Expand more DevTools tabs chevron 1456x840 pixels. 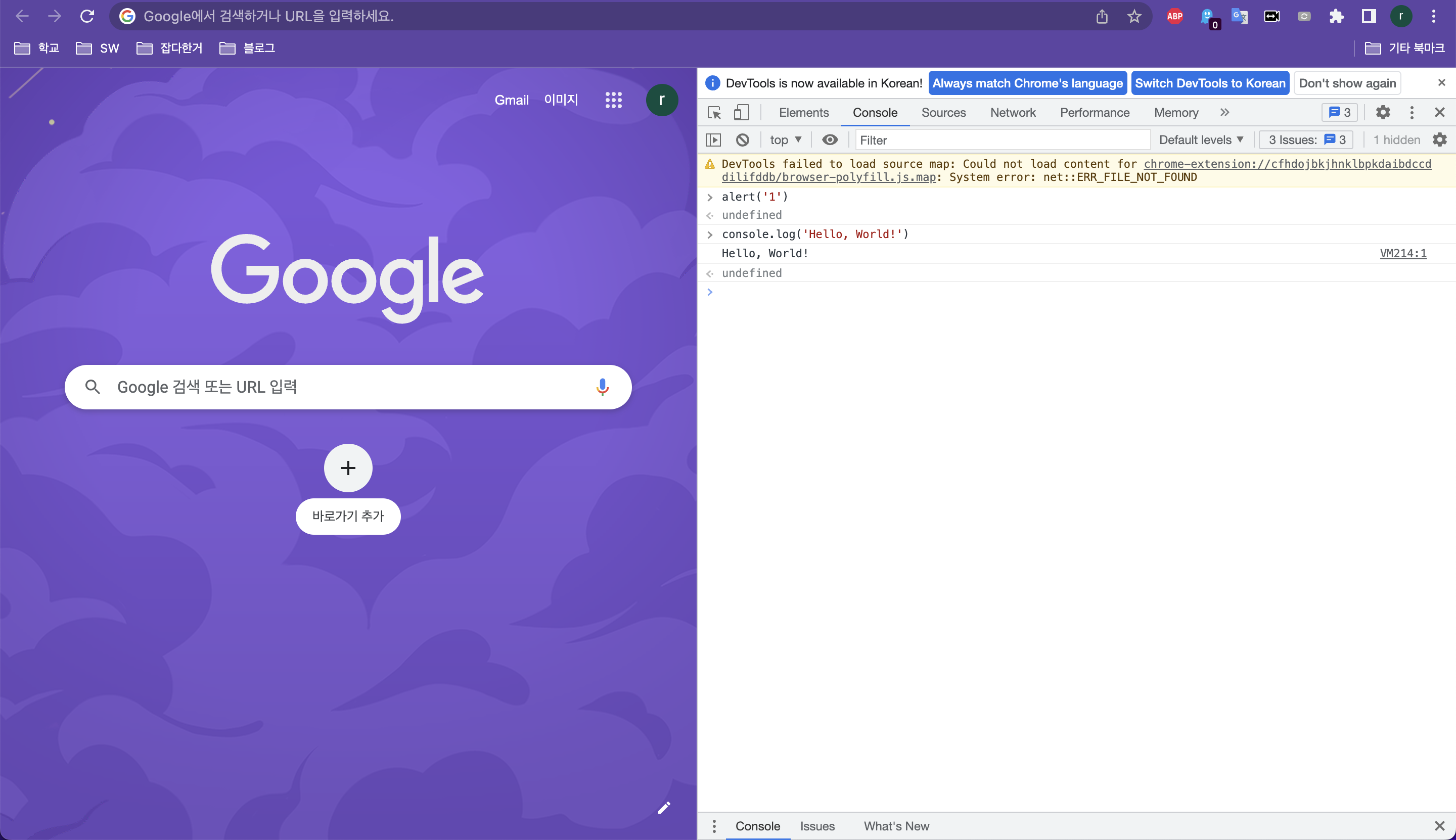click(1224, 113)
